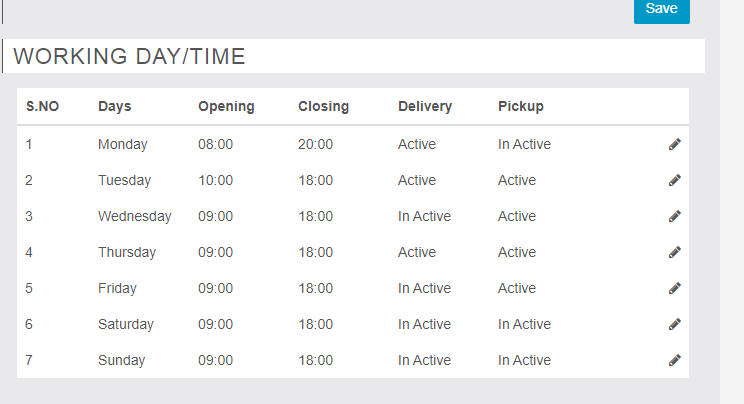Click the WORKING DAY/TIME heading

(x=129, y=56)
